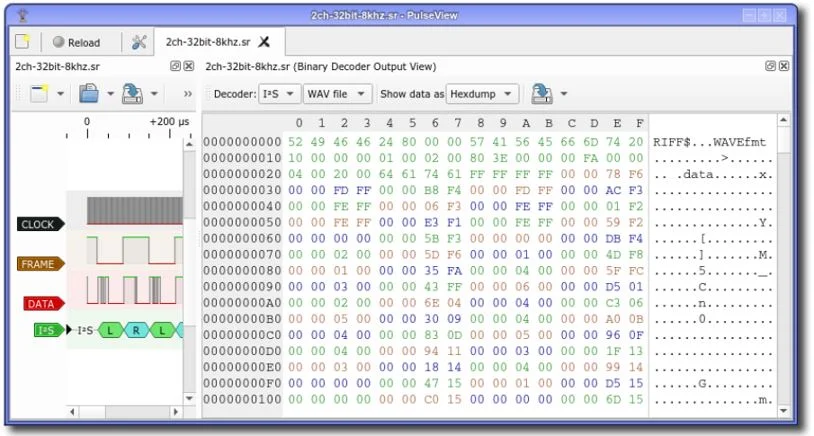814x436 pixels.
Task: Float the Binary Decoder Output View panel
Action: pos(770,66)
